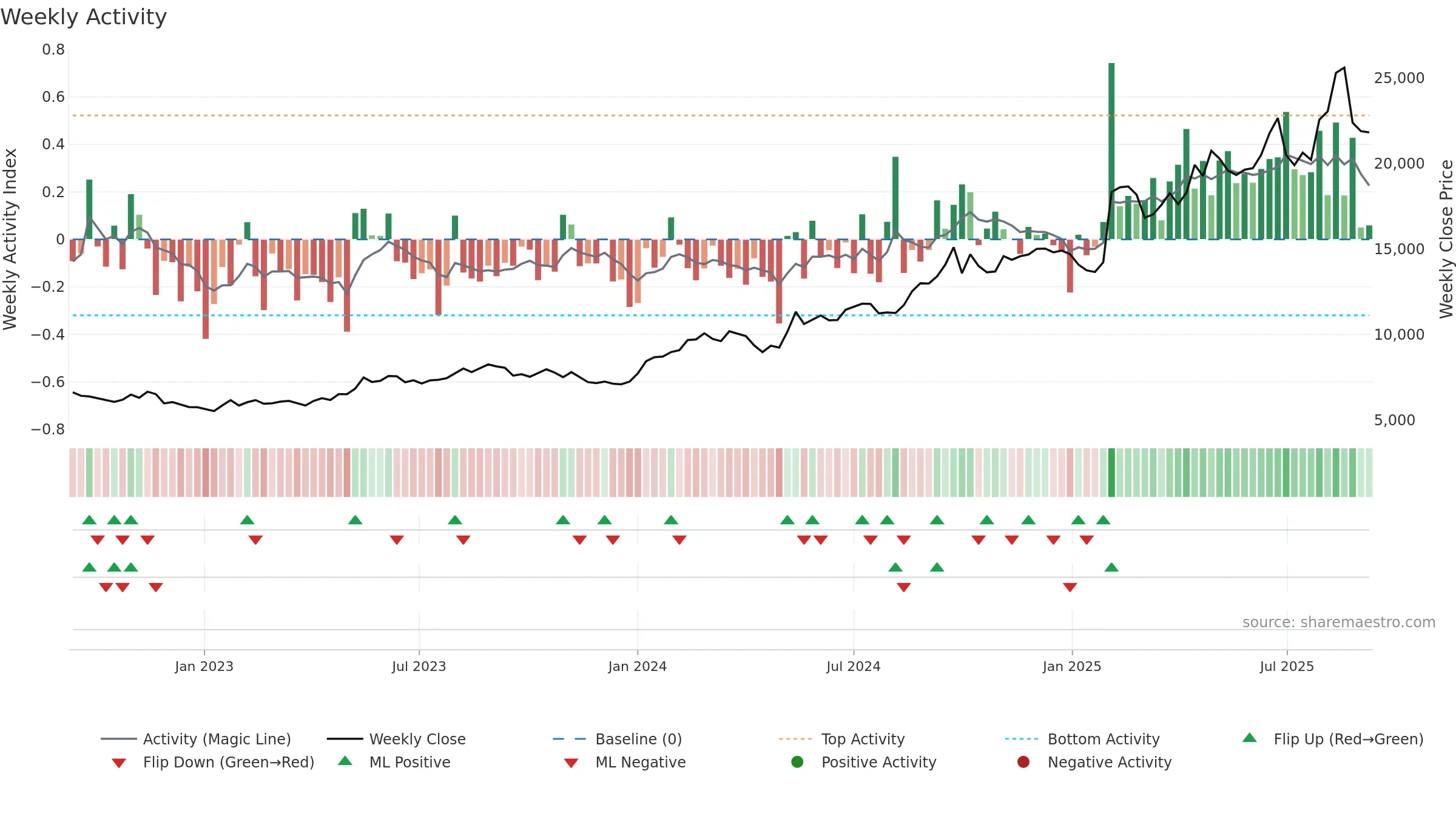
Task: Toggle Flip Down (Green→Red) legend entry
Action: tap(213, 762)
